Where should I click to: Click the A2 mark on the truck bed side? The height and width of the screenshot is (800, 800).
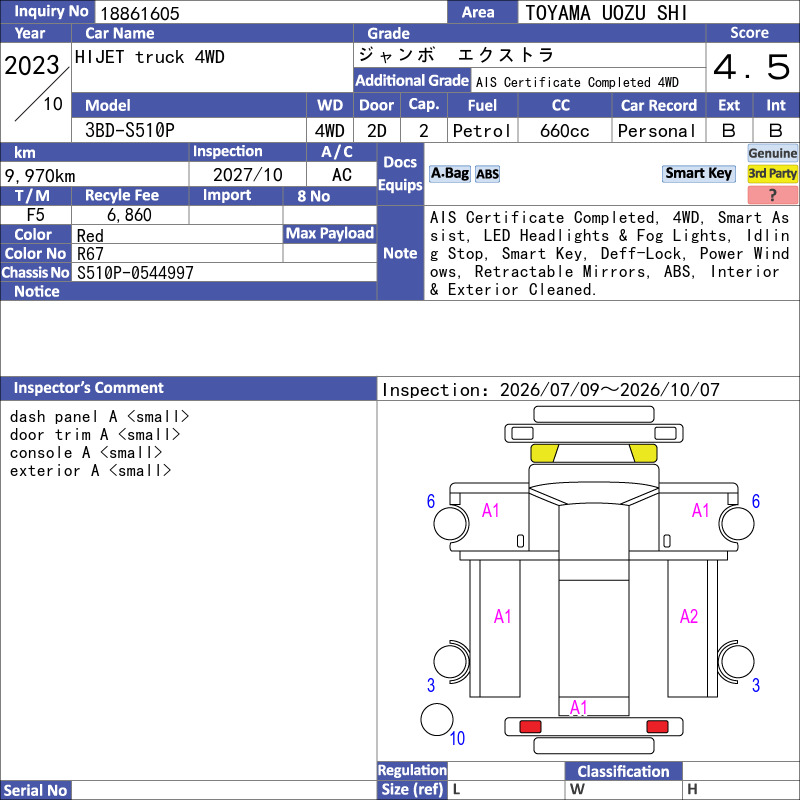689,616
